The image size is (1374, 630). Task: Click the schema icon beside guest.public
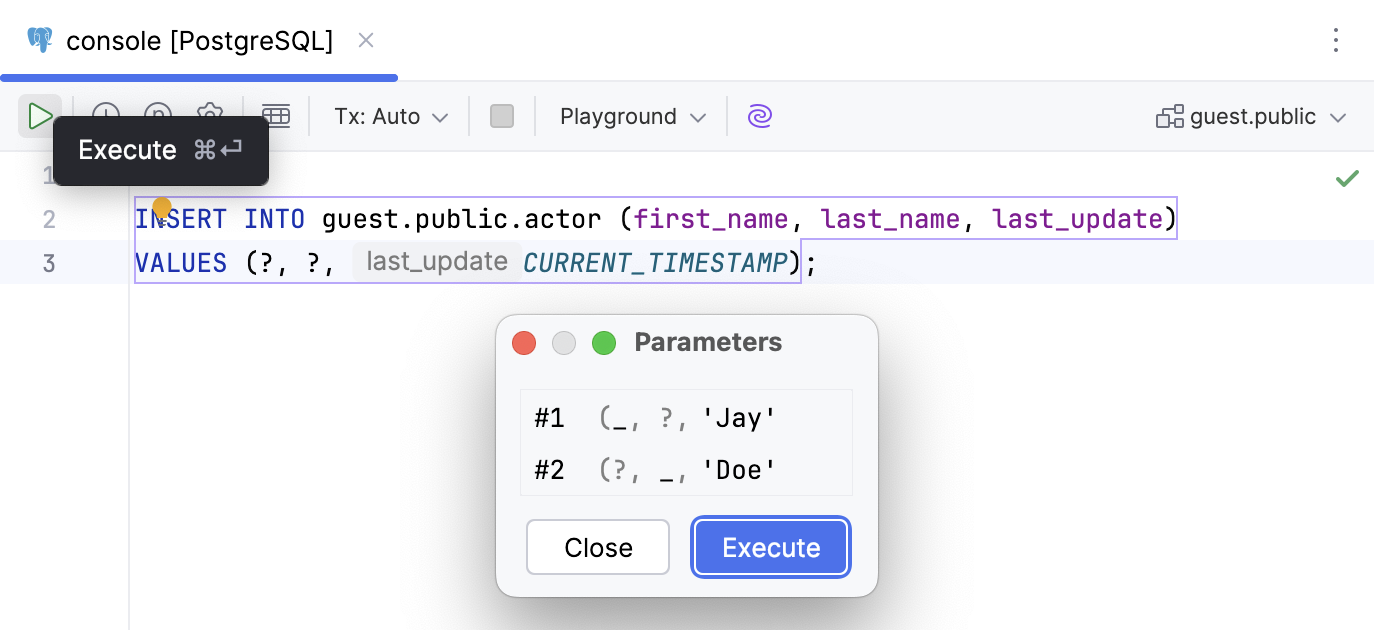pyautogui.click(x=1169, y=116)
